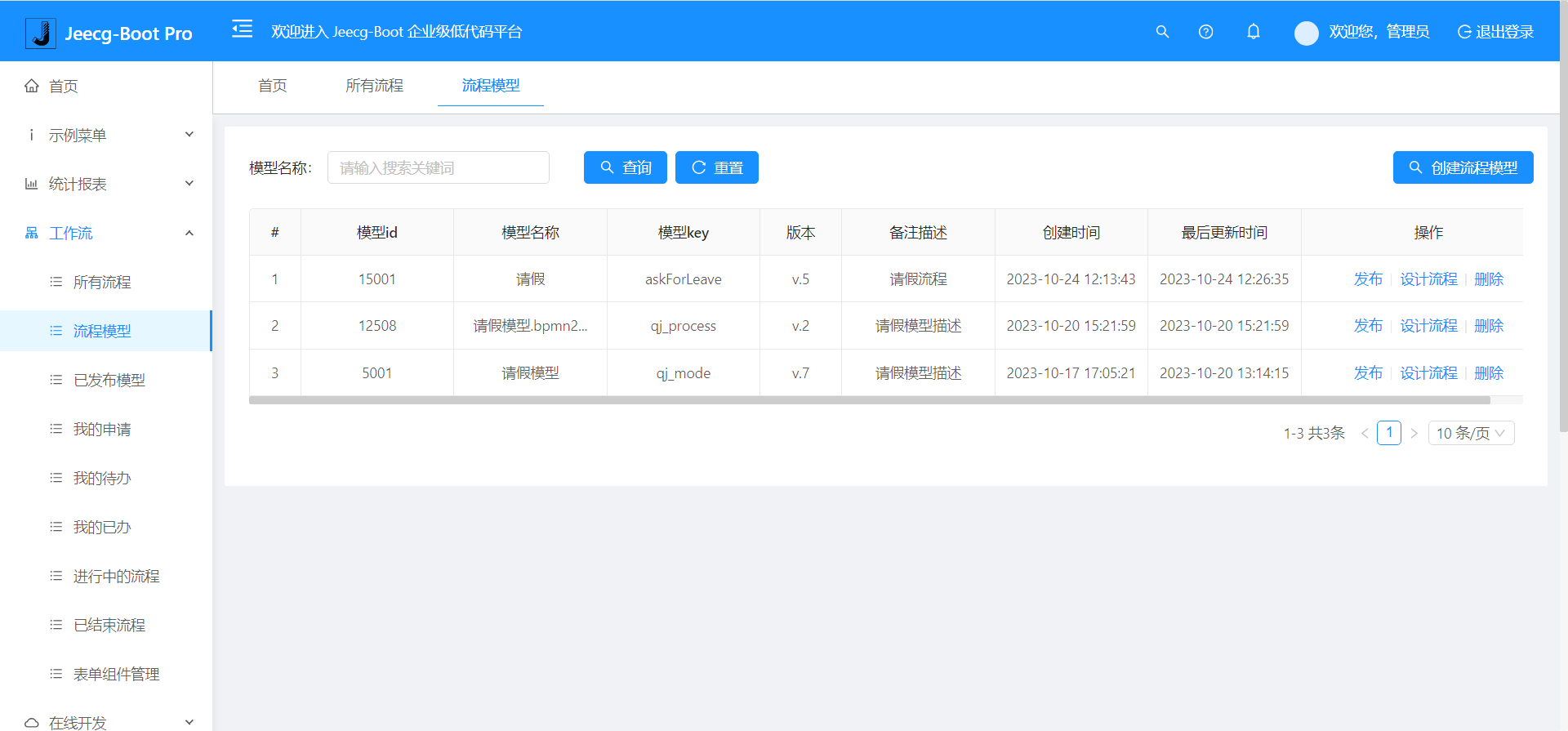Click 发布 for the askForLeave row

tap(1369, 279)
